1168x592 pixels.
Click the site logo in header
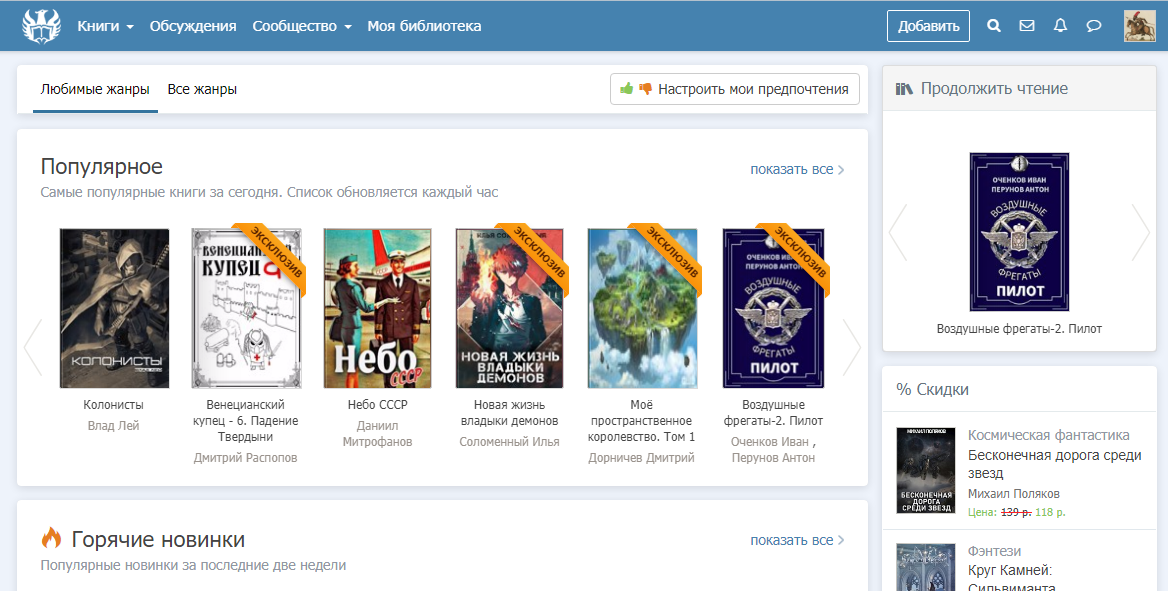[41, 26]
